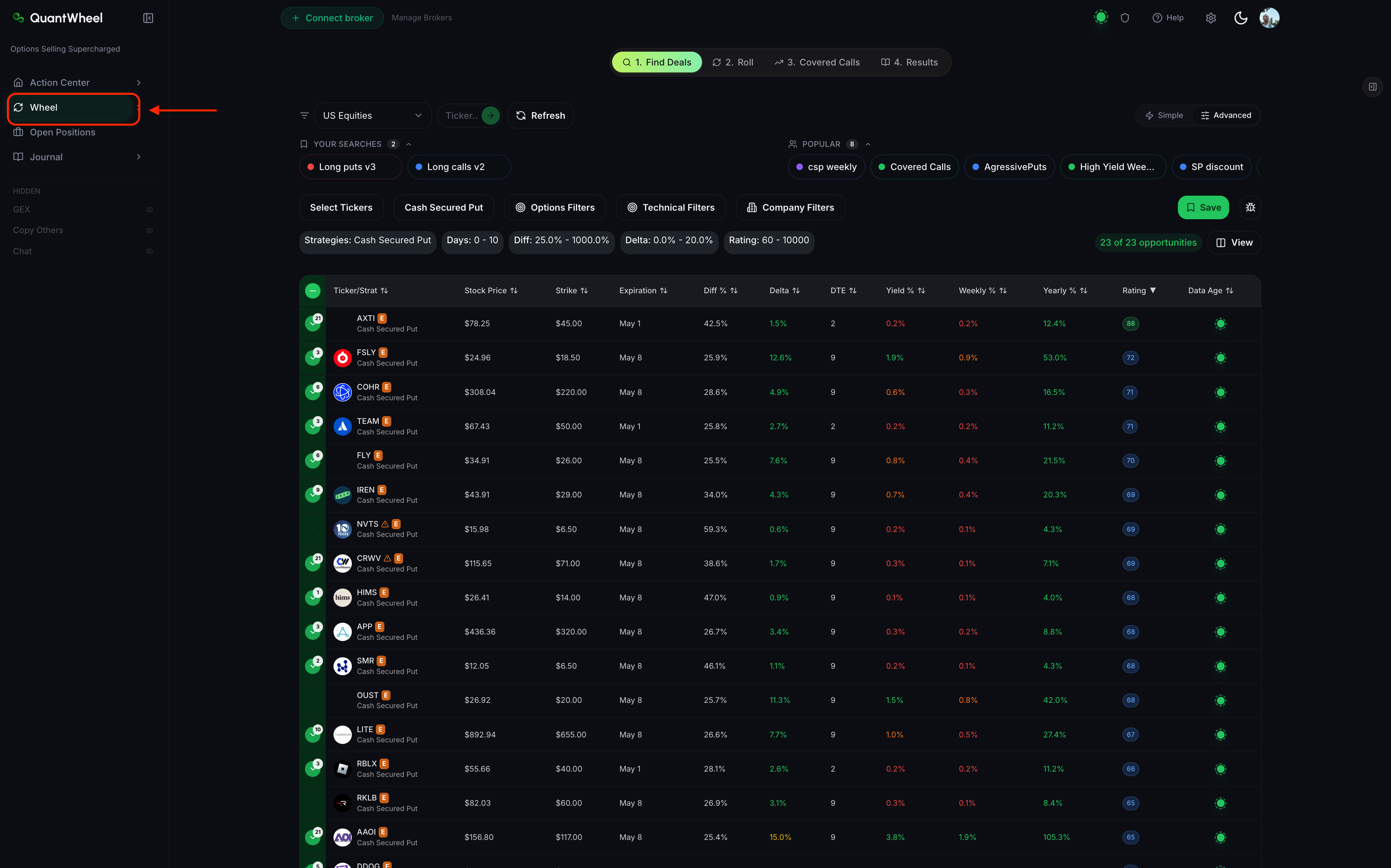Show the hidden Copy Others item
The width and height of the screenshot is (1391, 868).
(x=149, y=230)
